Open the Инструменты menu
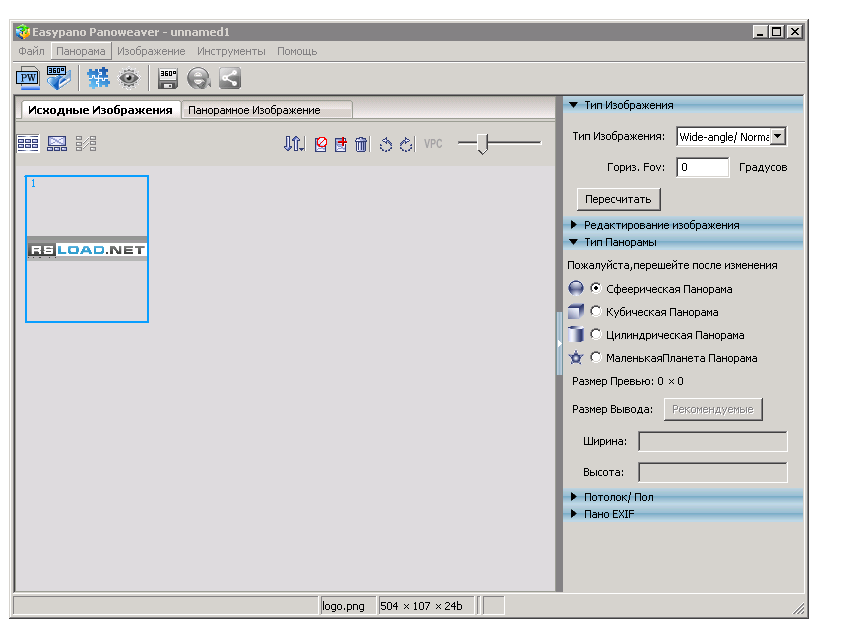 click(x=231, y=51)
